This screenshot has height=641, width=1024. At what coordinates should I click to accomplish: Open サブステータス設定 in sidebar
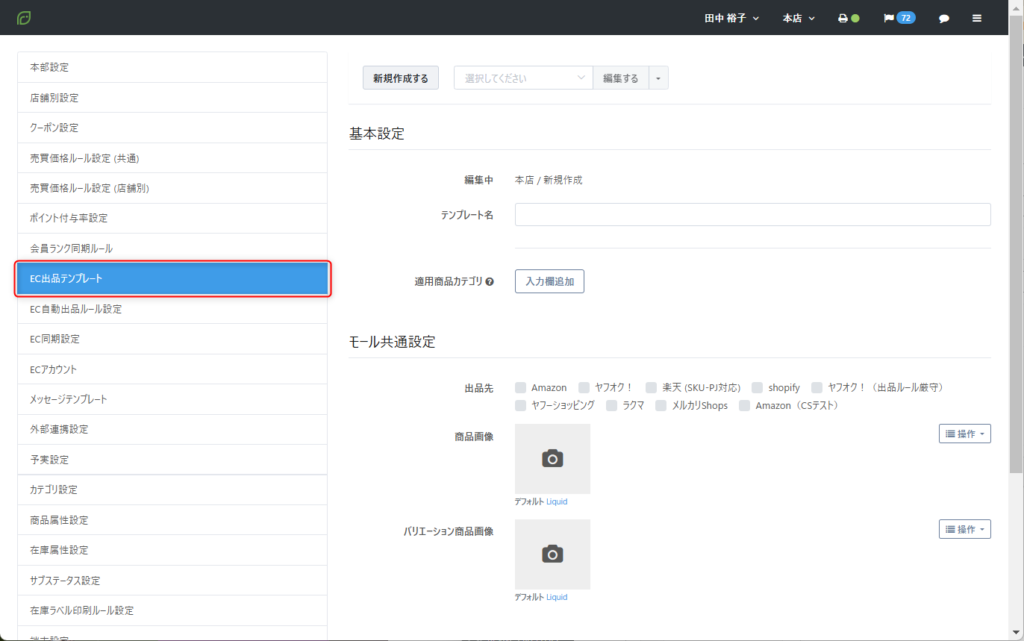(172, 581)
